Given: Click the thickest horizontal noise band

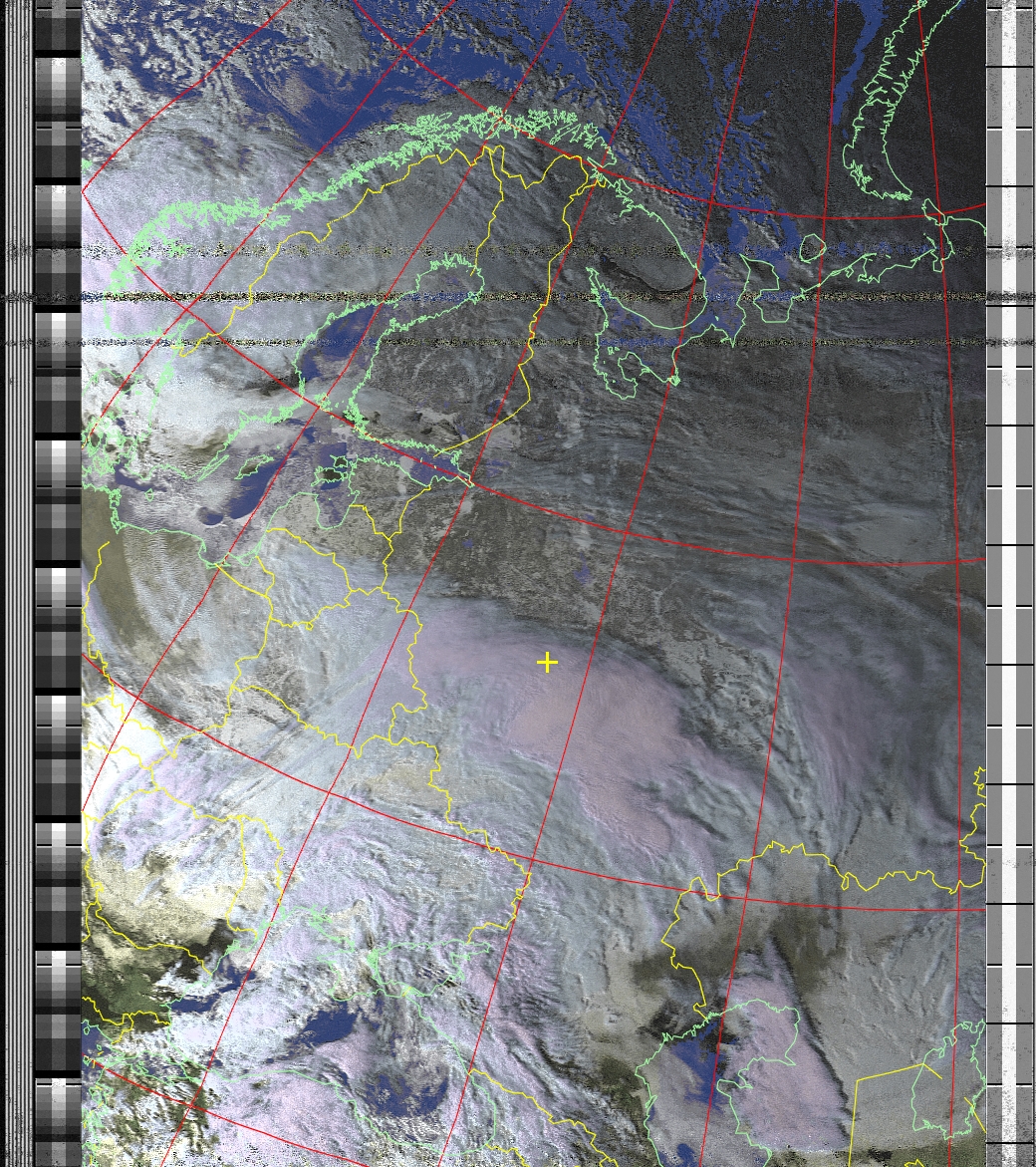Looking at the screenshot, I should pos(498,297).
